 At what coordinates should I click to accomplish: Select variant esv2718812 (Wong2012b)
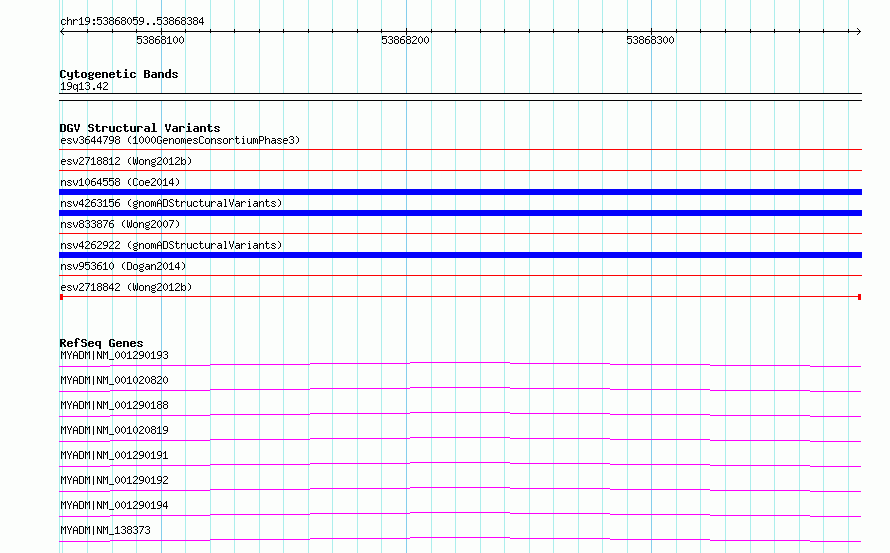coord(126,161)
